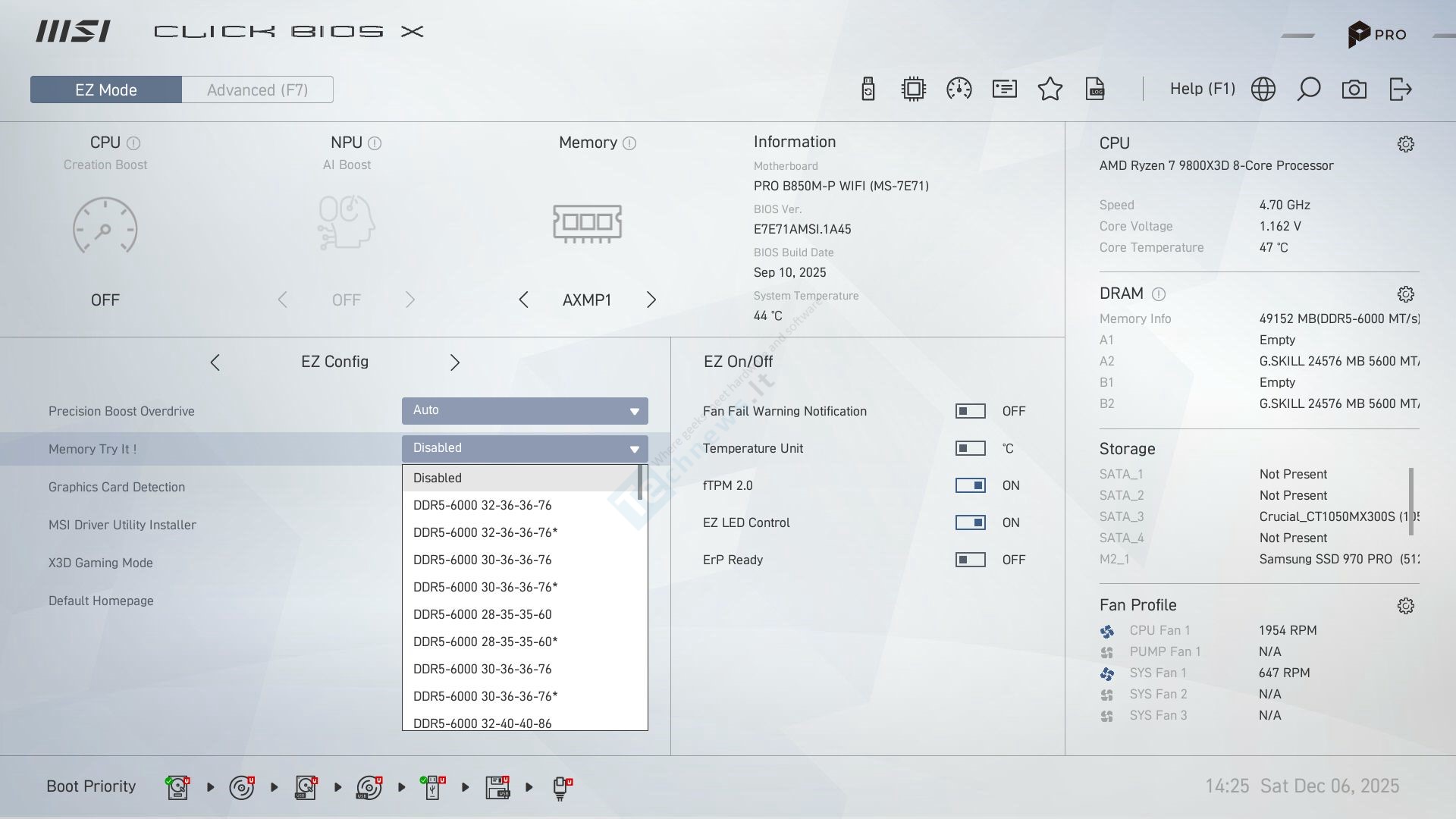
Task: Open the M-Flash USB update icon
Action: (868, 89)
